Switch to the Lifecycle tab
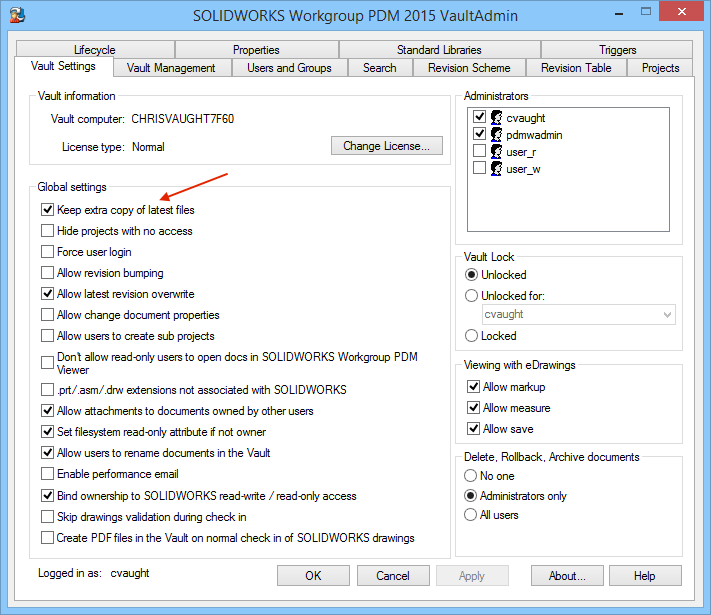The image size is (711, 615). coord(95,49)
